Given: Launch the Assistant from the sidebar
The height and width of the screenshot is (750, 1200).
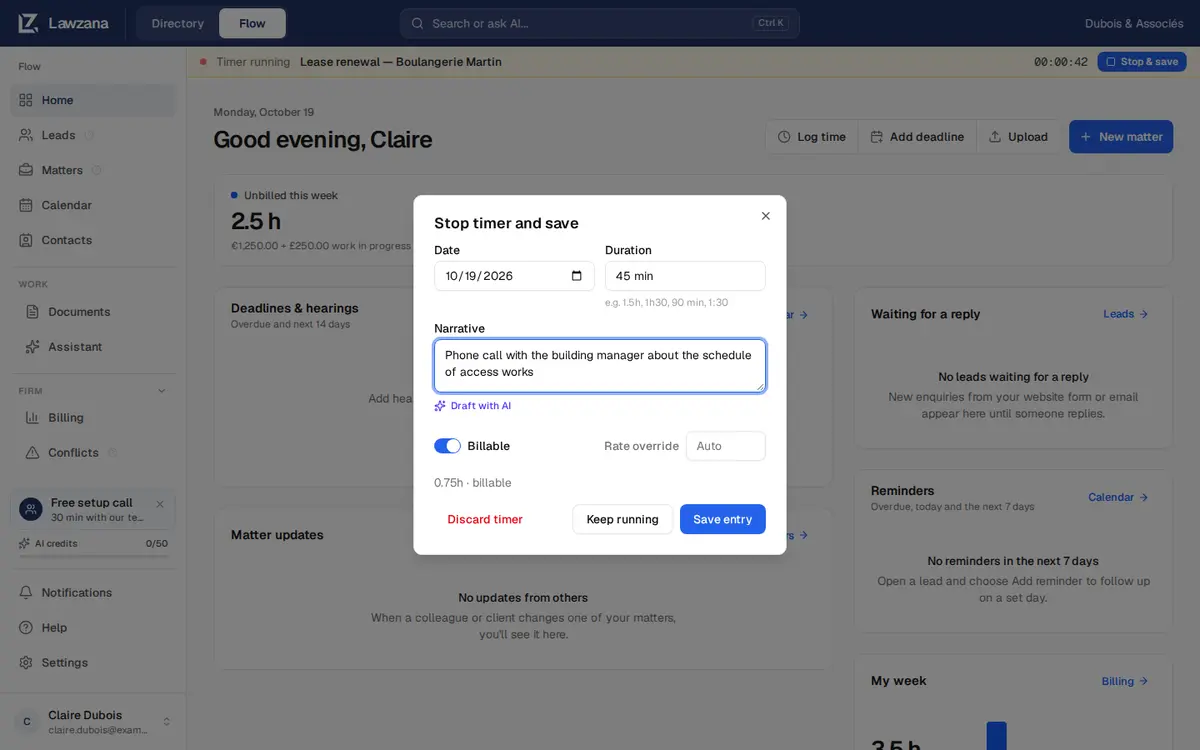Looking at the screenshot, I should pos(93,347).
